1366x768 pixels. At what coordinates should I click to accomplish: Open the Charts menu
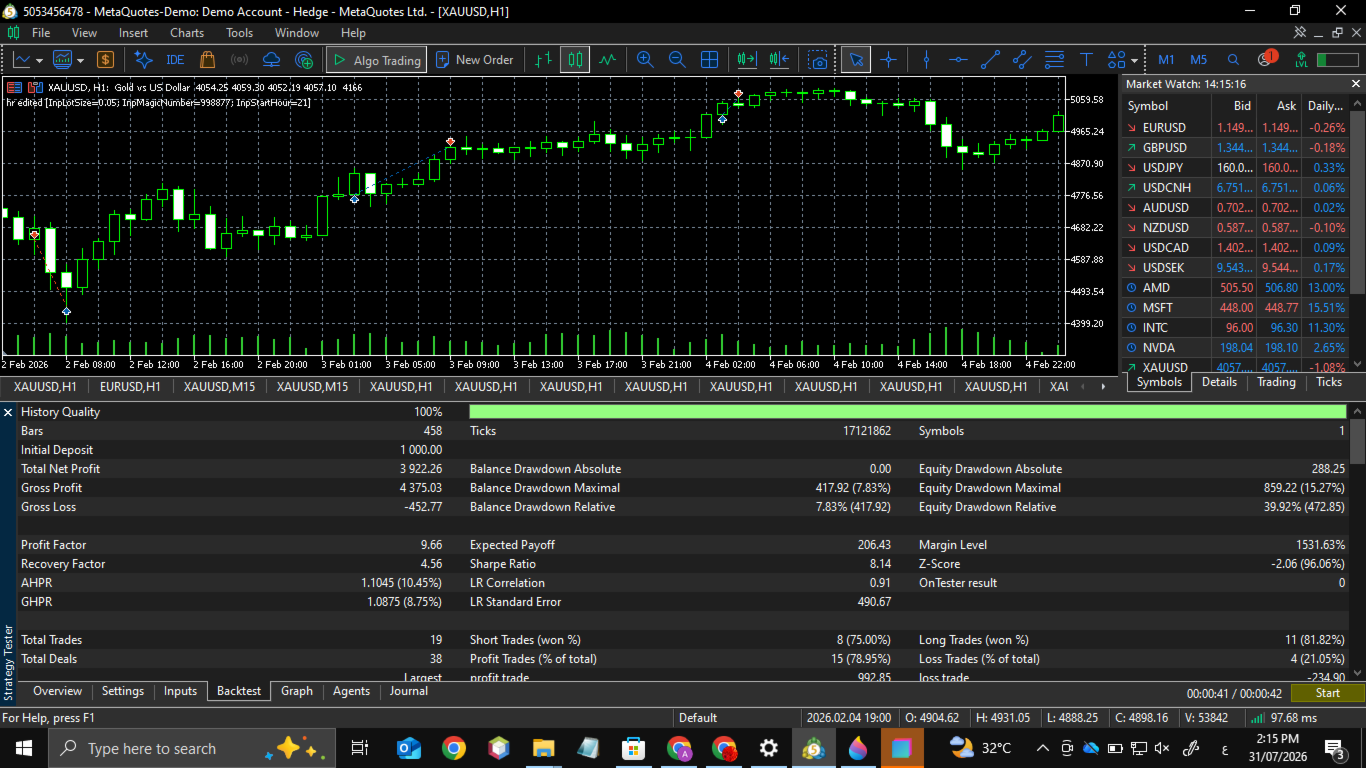(x=187, y=33)
